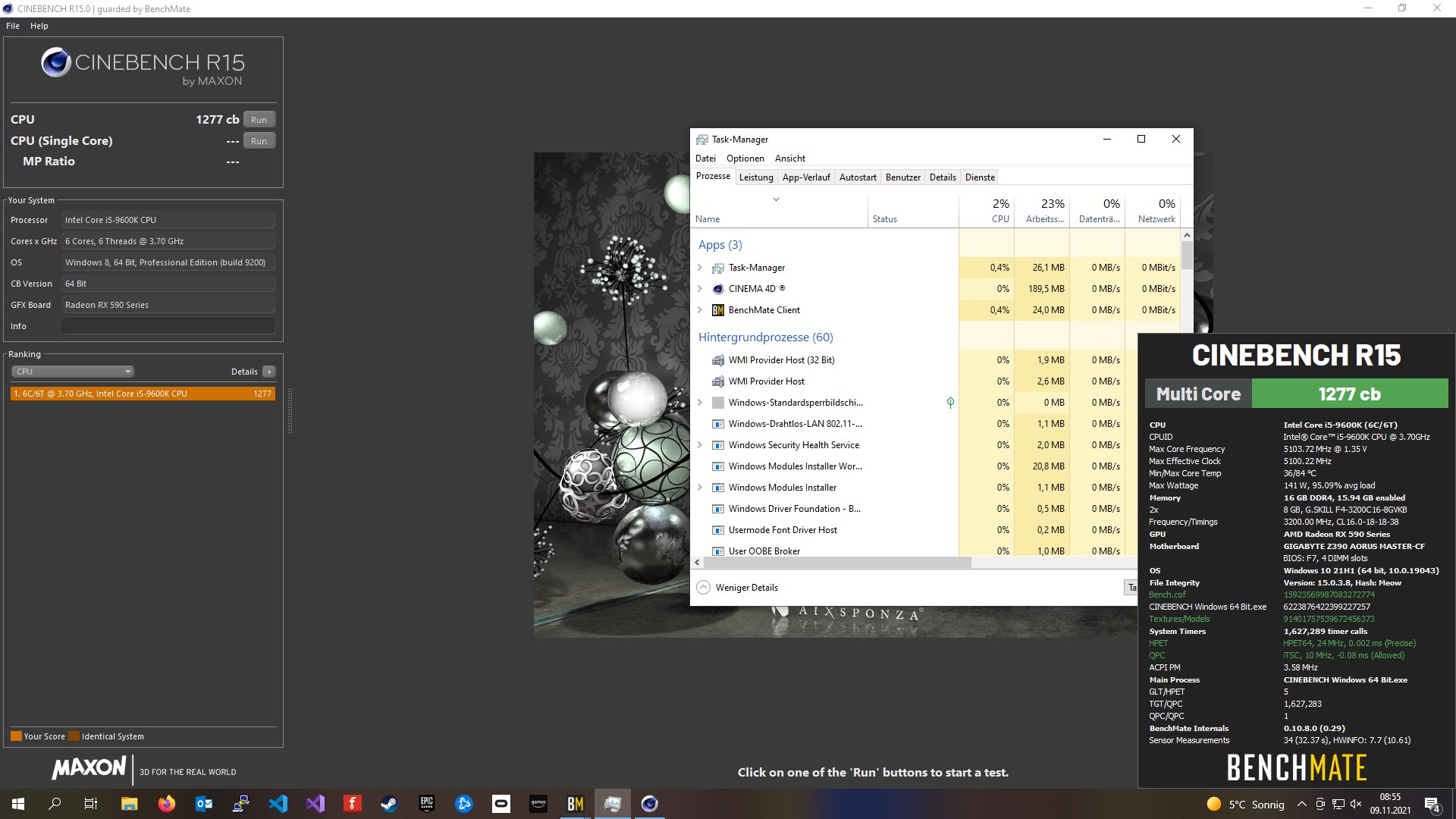
Task: Open Visual Studio in the taskbar
Action: click(x=315, y=804)
